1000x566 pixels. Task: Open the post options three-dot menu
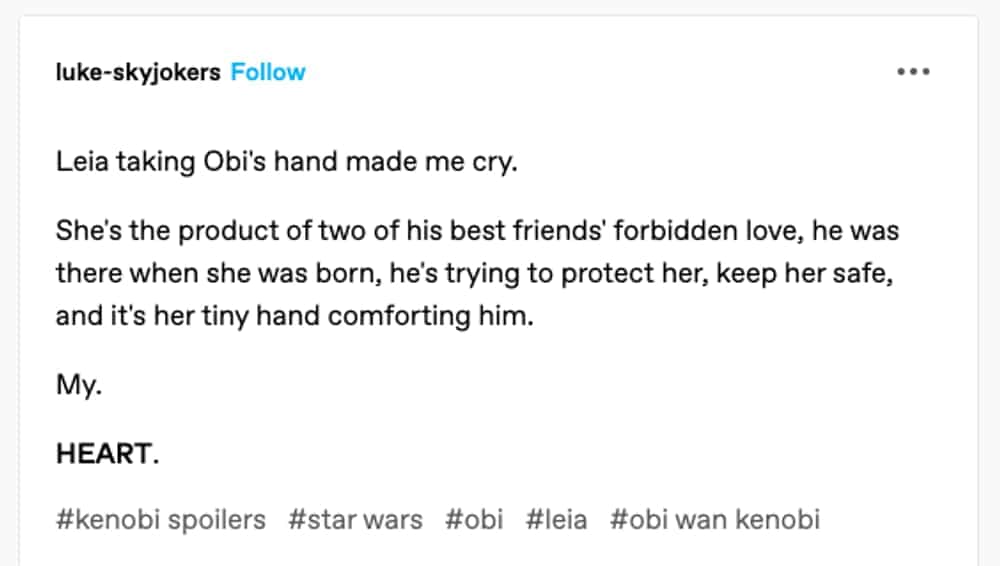[x=913, y=72]
